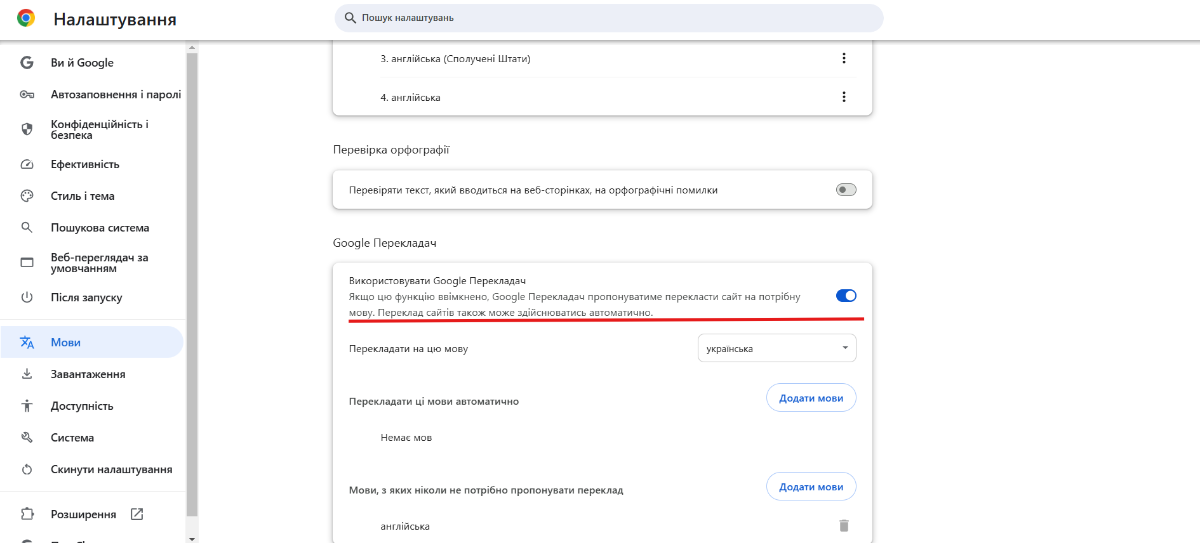
Task: Click the settings search field
Action: (x=610, y=18)
